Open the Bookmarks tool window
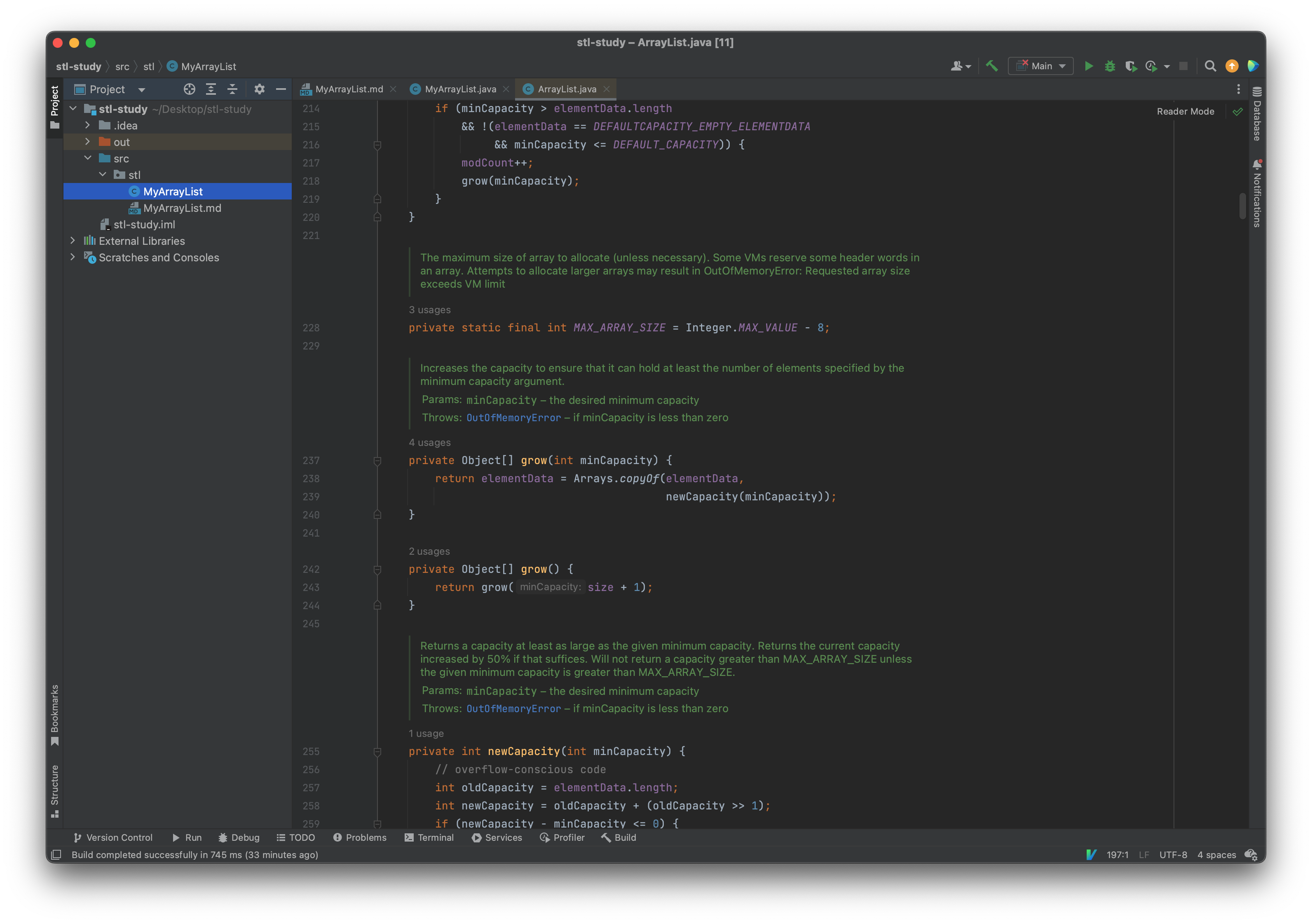 (55, 715)
